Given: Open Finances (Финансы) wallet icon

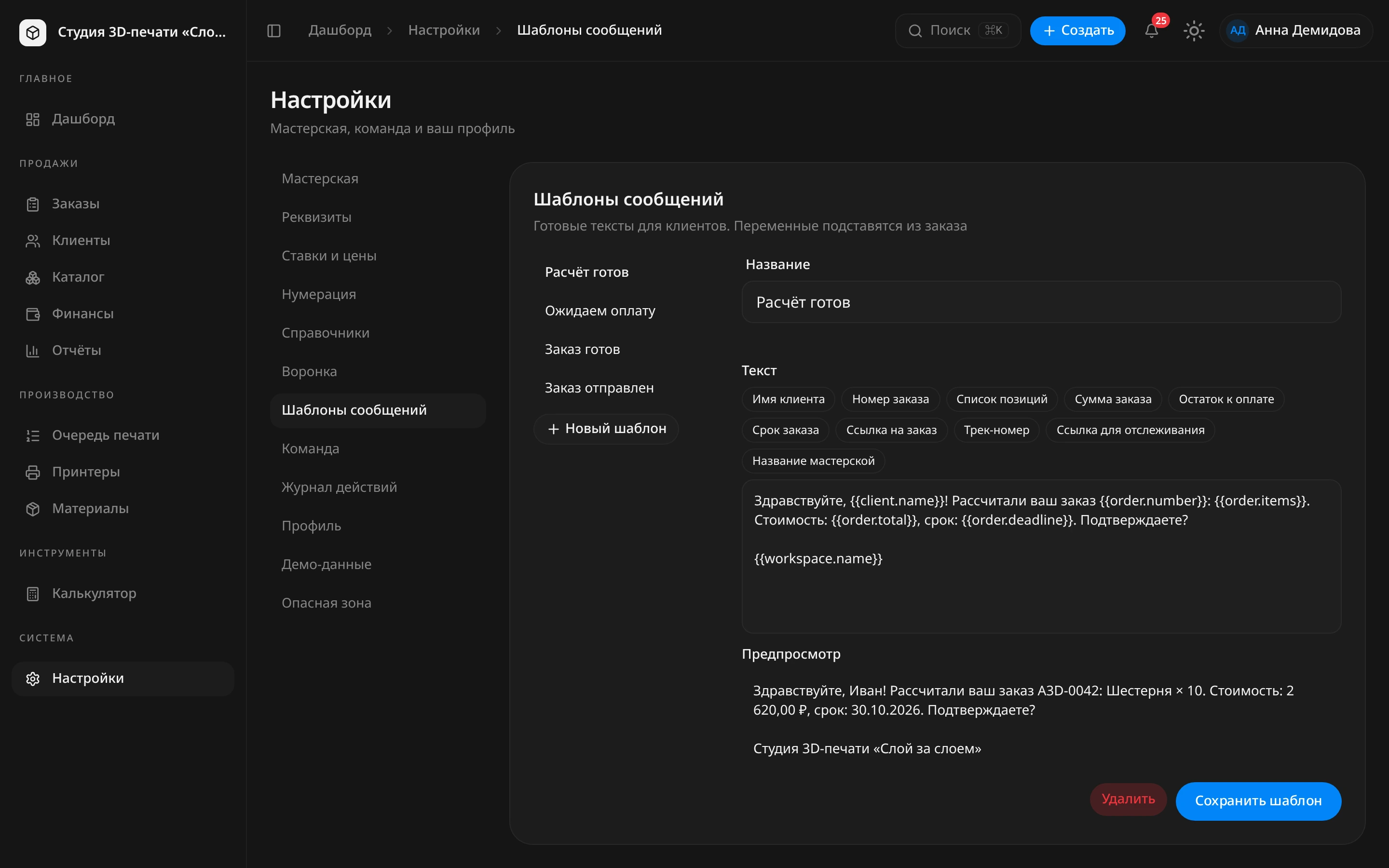Looking at the screenshot, I should click(33, 314).
